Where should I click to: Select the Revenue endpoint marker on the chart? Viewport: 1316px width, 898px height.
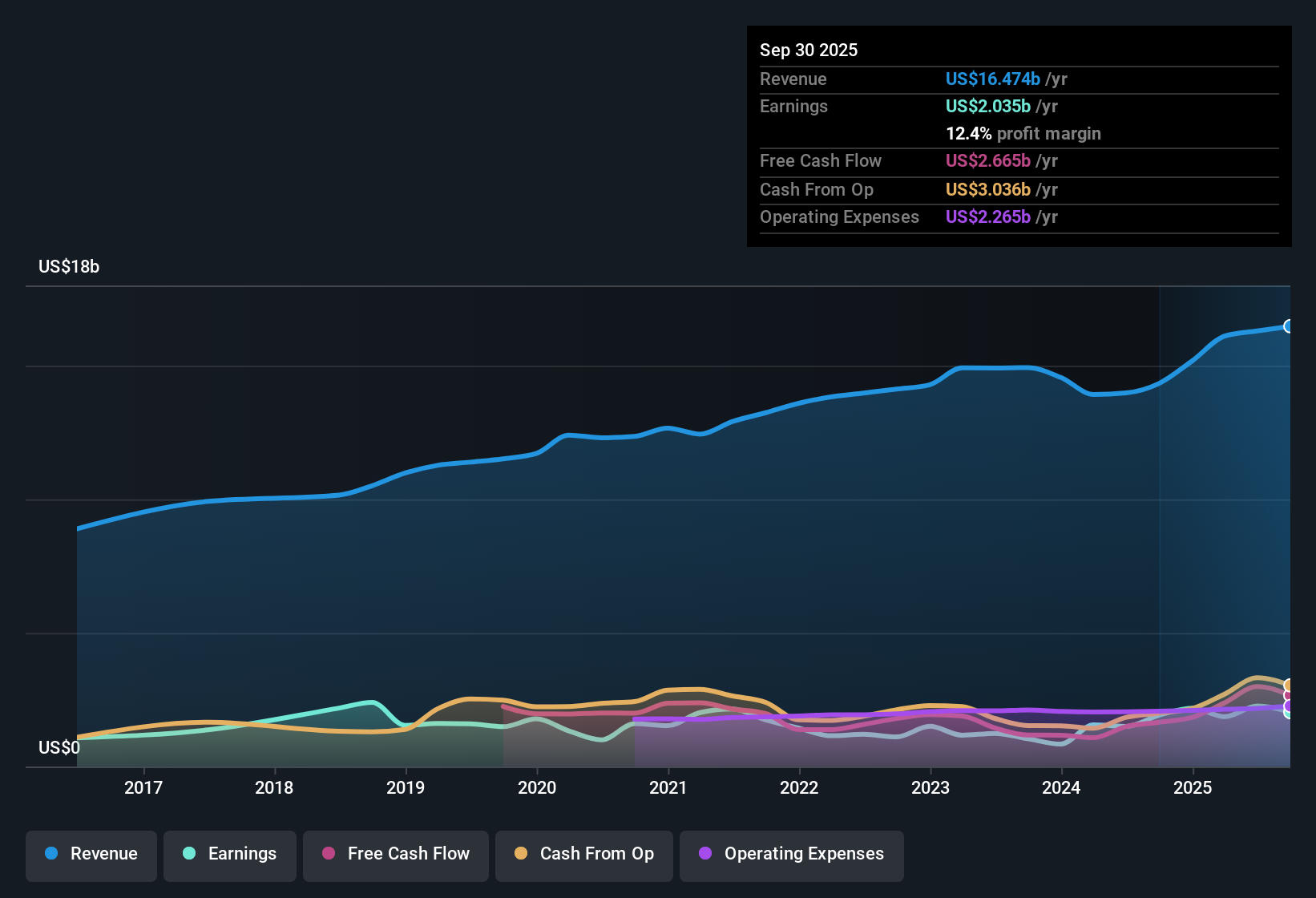(1289, 326)
